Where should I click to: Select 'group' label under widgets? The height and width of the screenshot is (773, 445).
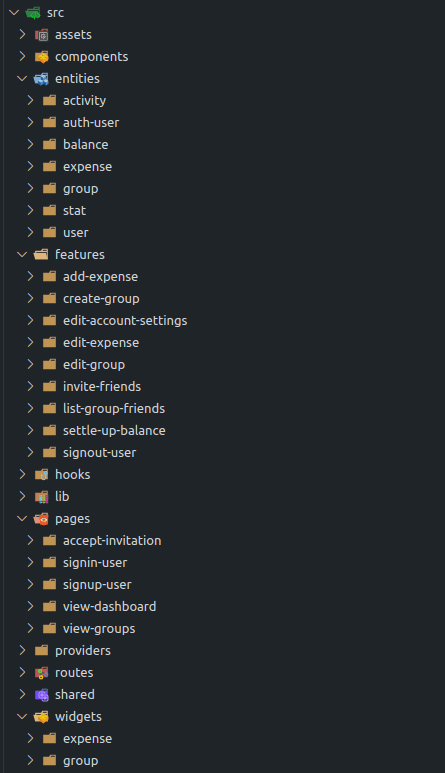coord(80,761)
